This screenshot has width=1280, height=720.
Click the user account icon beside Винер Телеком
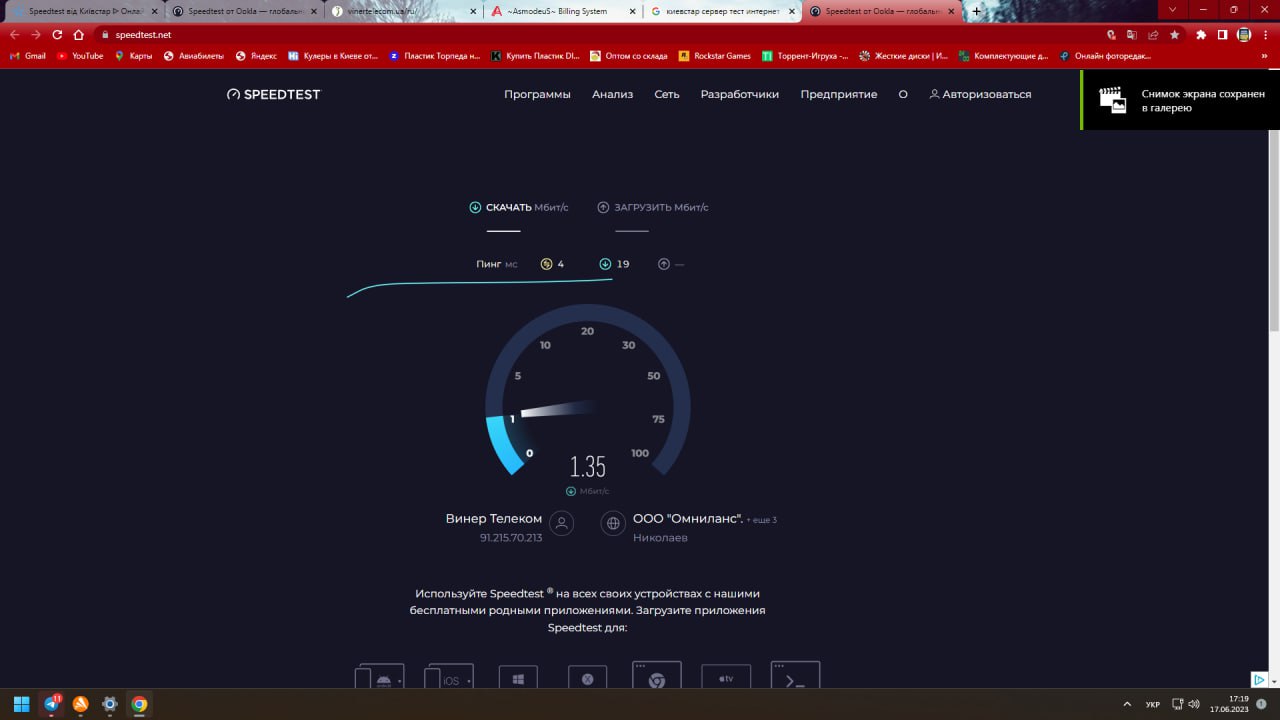pyautogui.click(x=562, y=523)
